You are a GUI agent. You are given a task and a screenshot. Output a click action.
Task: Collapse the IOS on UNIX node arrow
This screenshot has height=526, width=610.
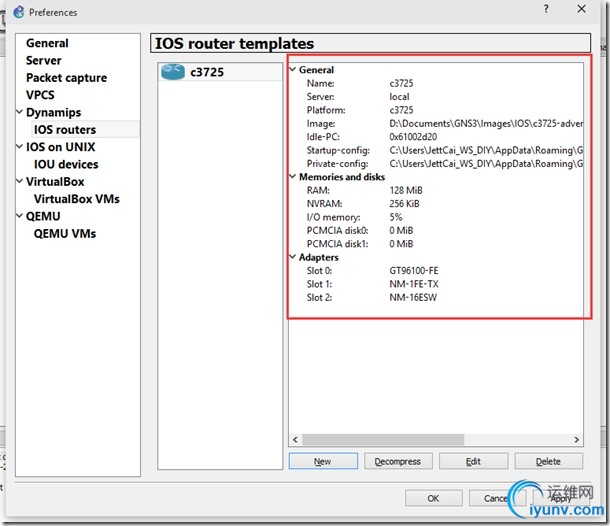pyautogui.click(x=19, y=147)
